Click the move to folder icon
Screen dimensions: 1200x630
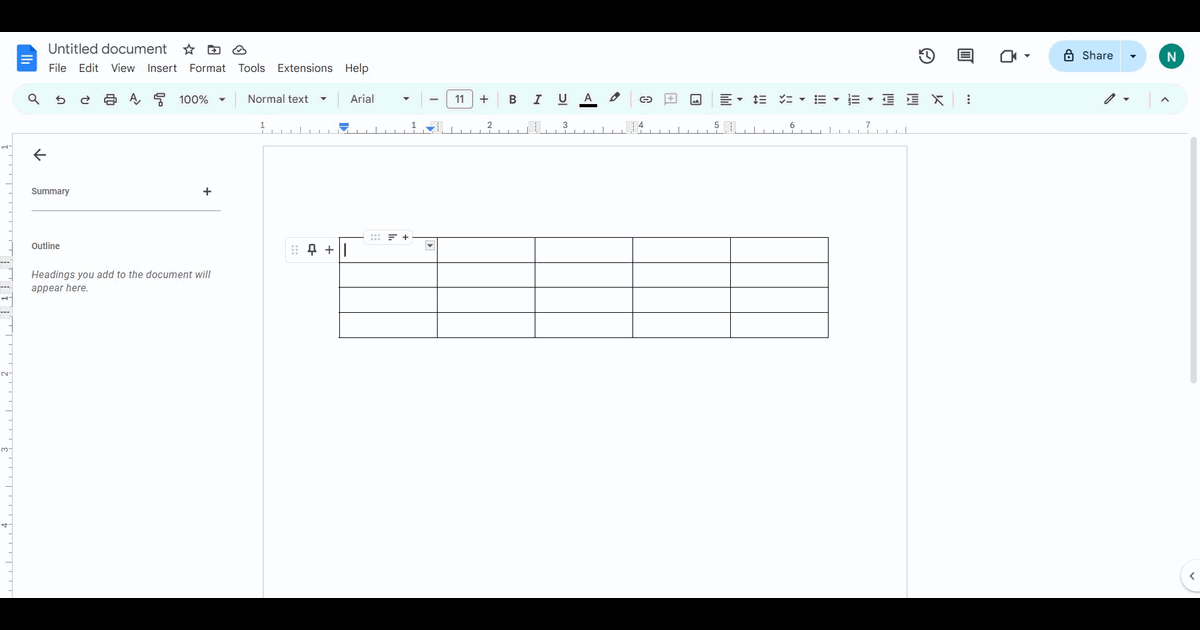(214, 49)
